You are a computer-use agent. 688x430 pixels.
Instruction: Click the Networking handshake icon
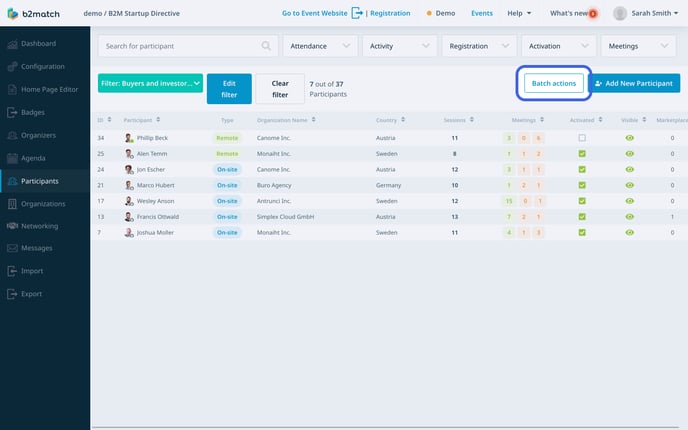click(x=12, y=226)
